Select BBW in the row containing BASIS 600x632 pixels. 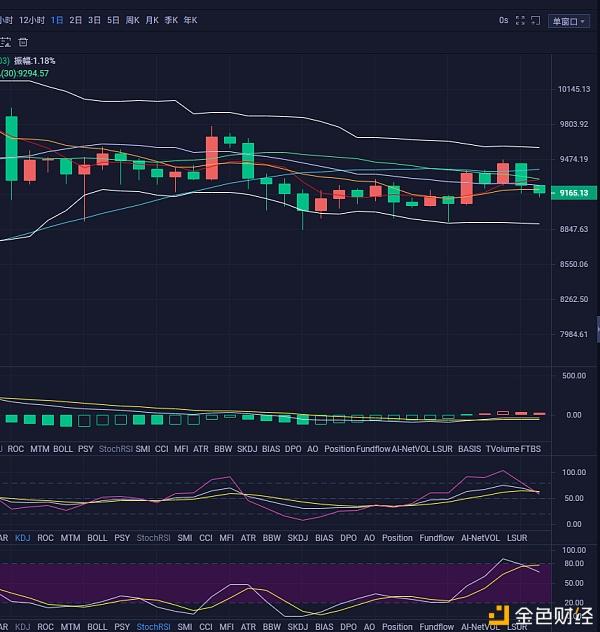click(223, 449)
